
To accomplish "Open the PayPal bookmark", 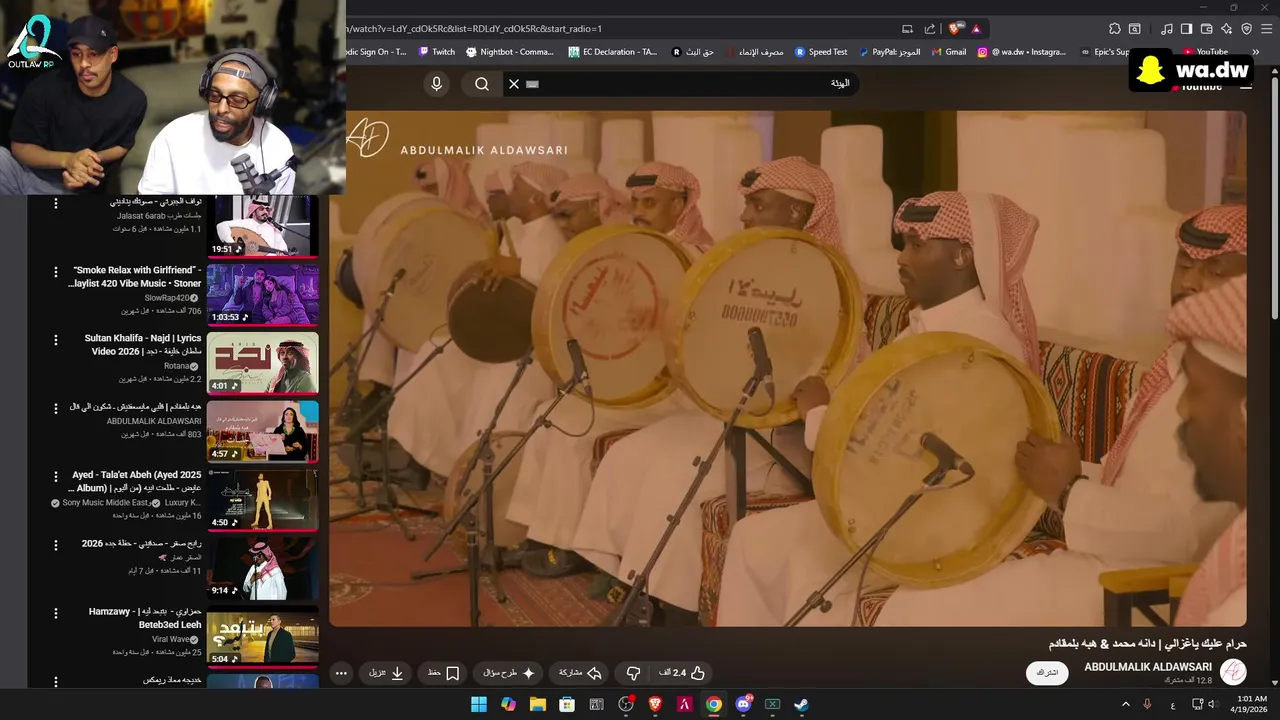I will [889, 52].
